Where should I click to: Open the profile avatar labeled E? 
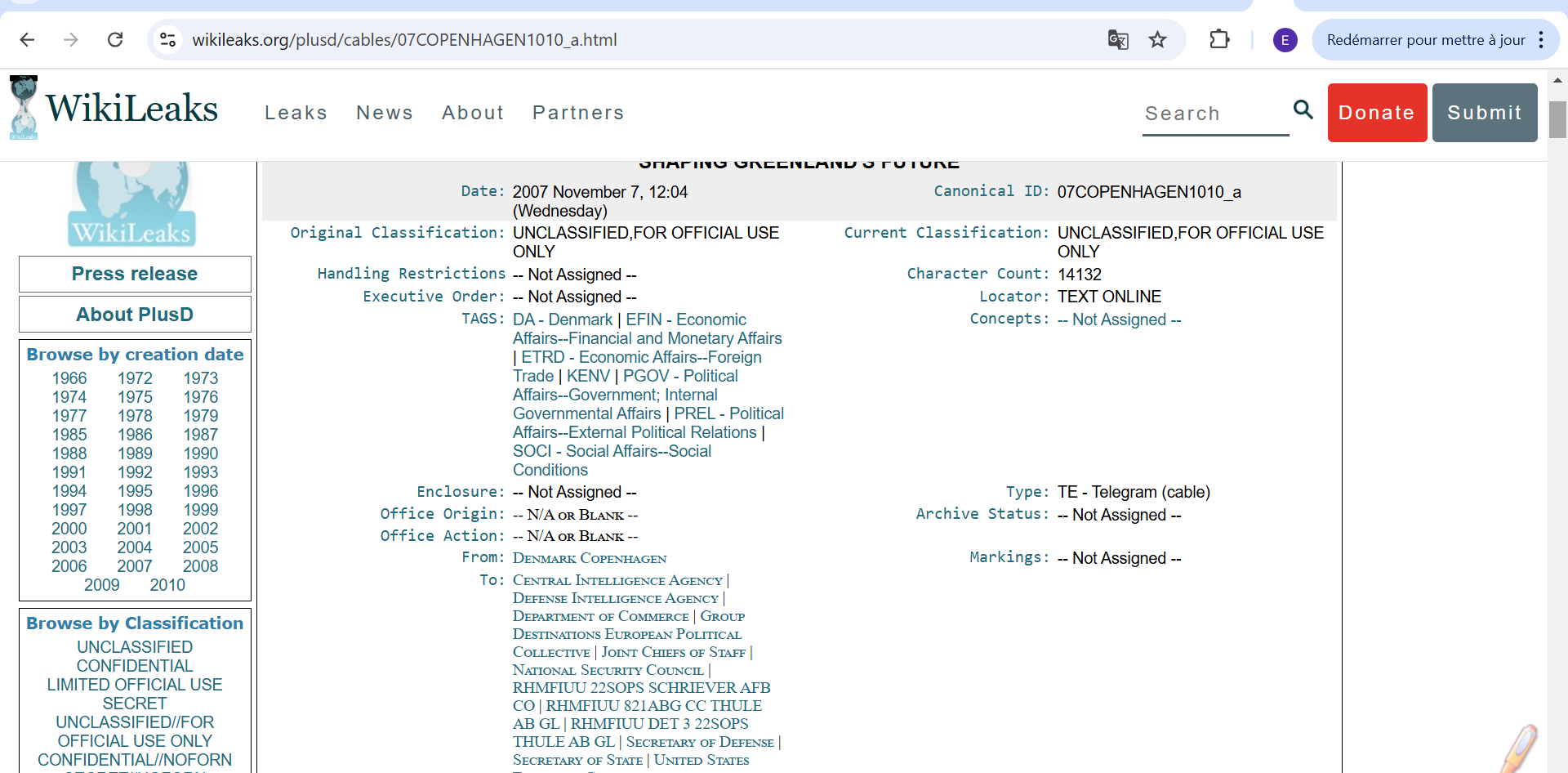click(x=1285, y=39)
